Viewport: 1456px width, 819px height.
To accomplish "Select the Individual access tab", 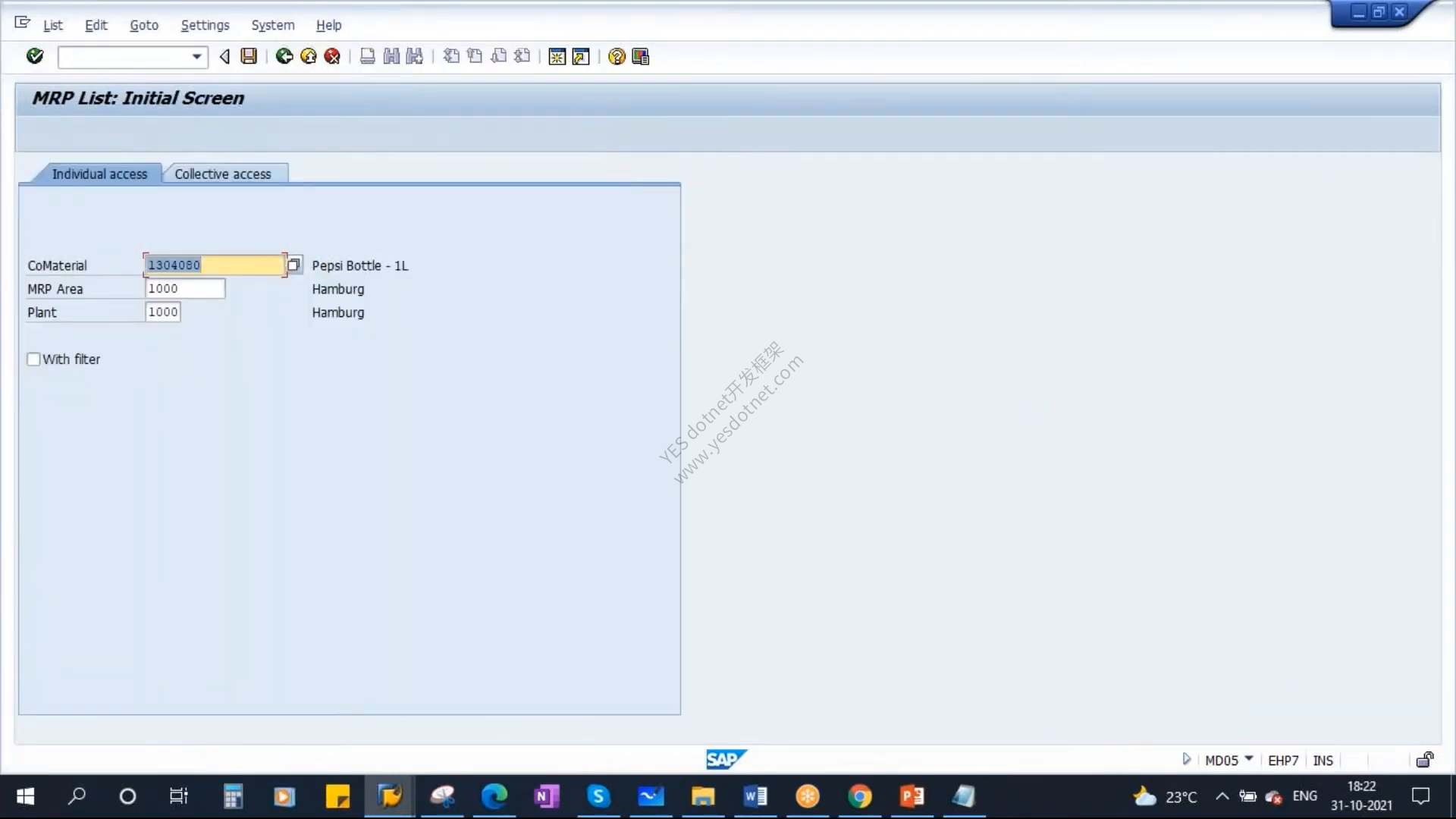I will pos(99,174).
